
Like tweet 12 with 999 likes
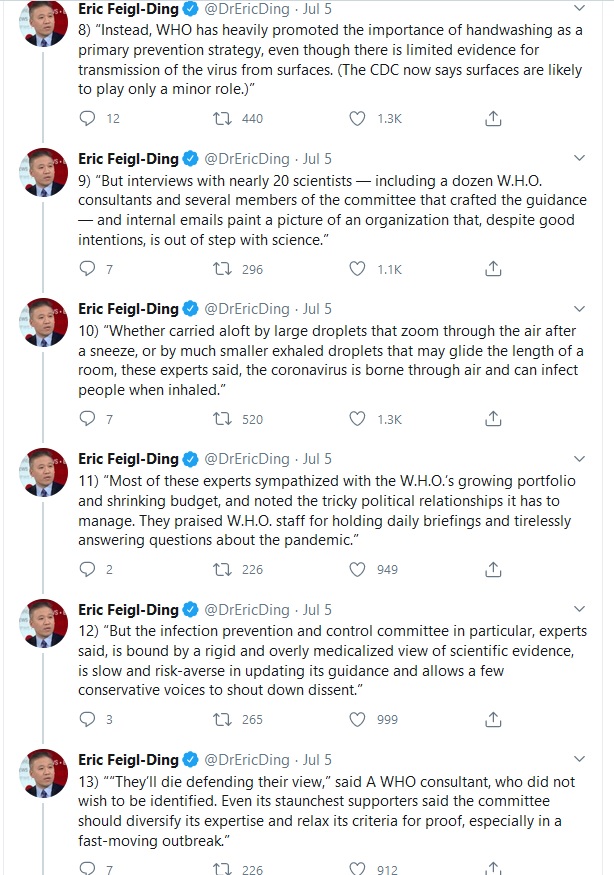click(358, 719)
